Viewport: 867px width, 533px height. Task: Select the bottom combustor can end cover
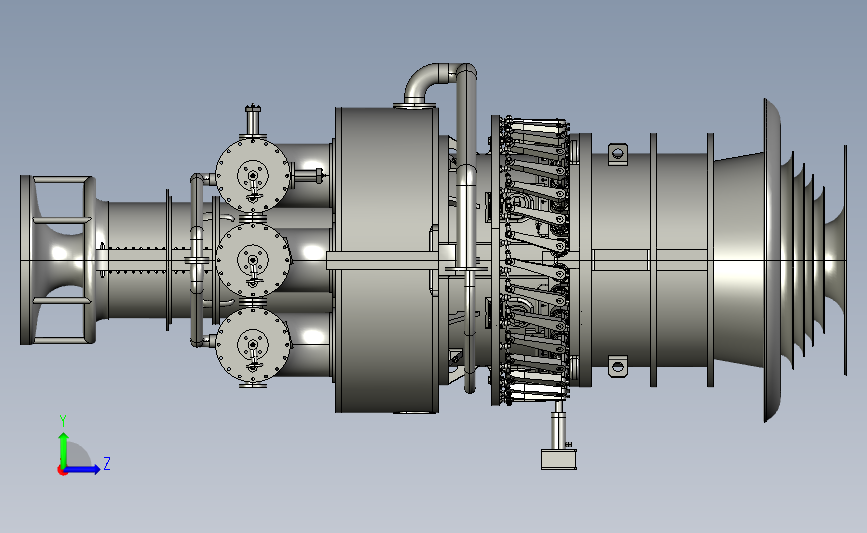click(253, 345)
